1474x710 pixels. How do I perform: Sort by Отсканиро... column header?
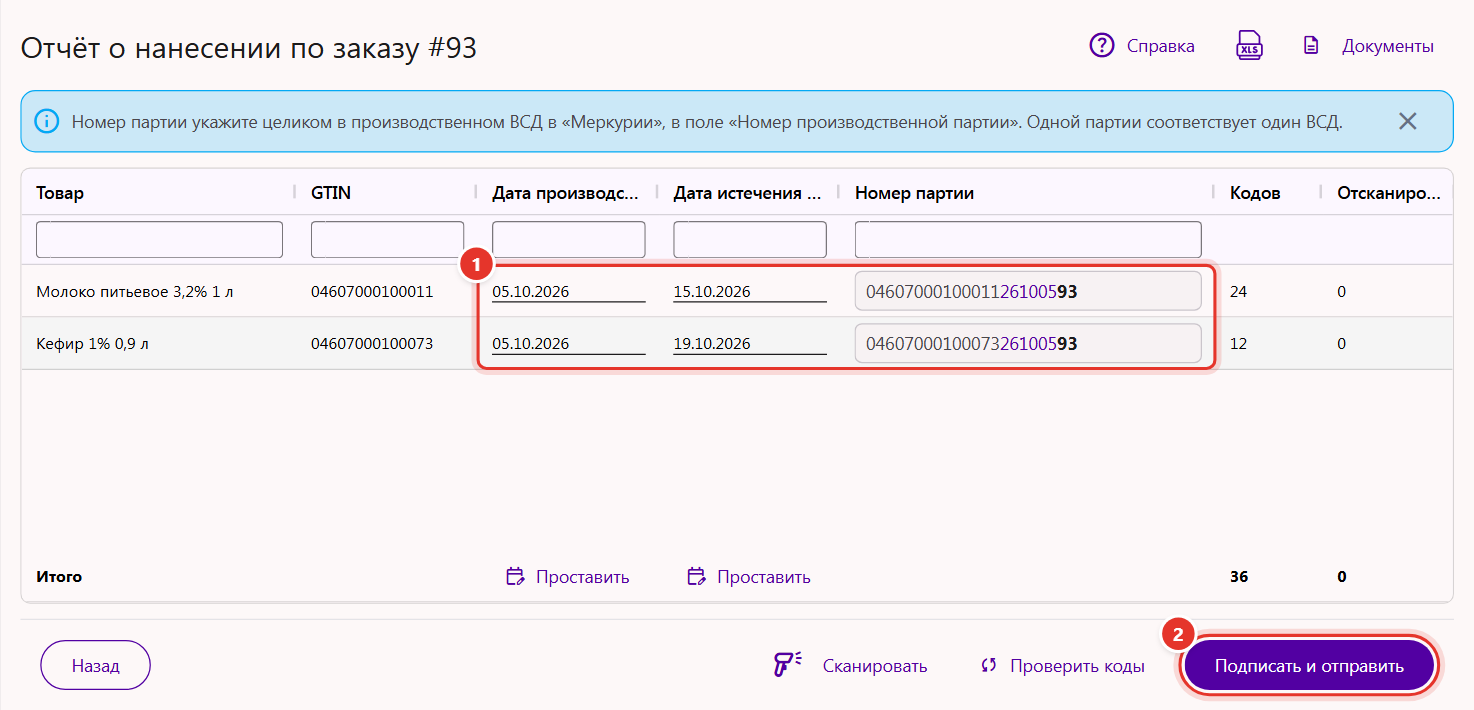point(1389,193)
